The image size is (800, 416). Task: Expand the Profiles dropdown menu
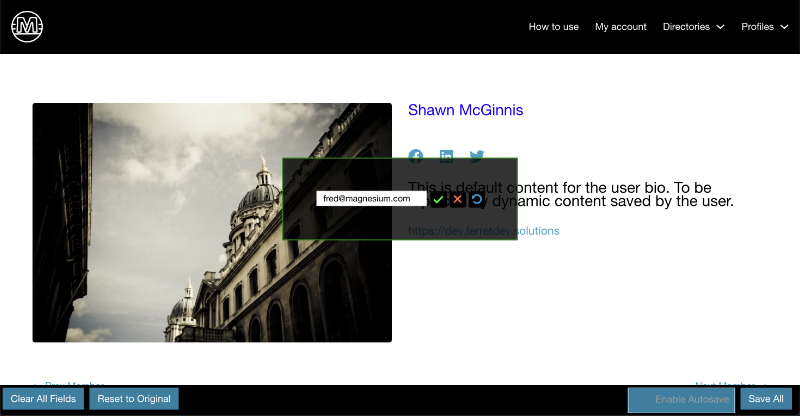click(x=764, y=27)
